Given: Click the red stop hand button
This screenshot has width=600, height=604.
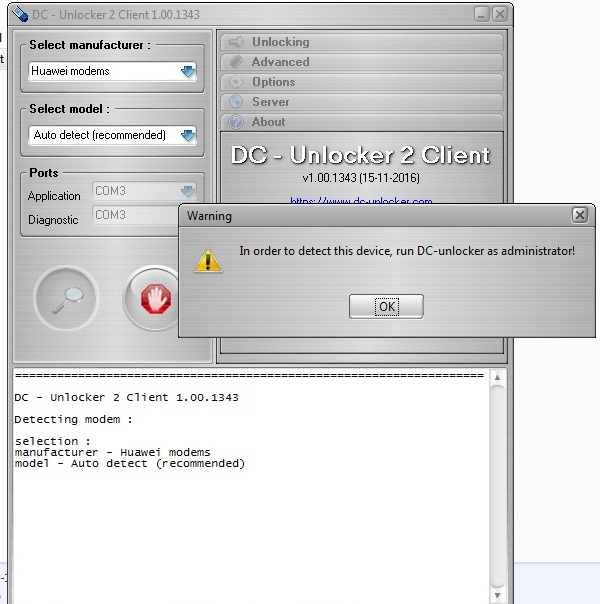Looking at the screenshot, I should 155,298.
